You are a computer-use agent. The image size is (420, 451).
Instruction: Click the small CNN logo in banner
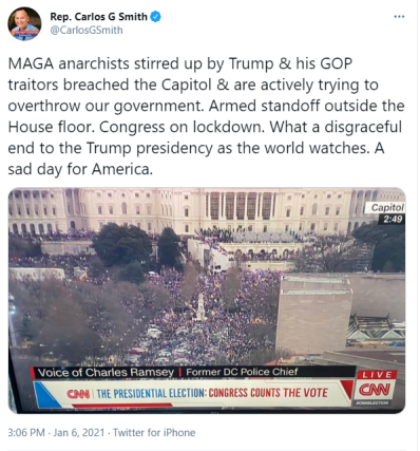pyautogui.click(x=78, y=393)
